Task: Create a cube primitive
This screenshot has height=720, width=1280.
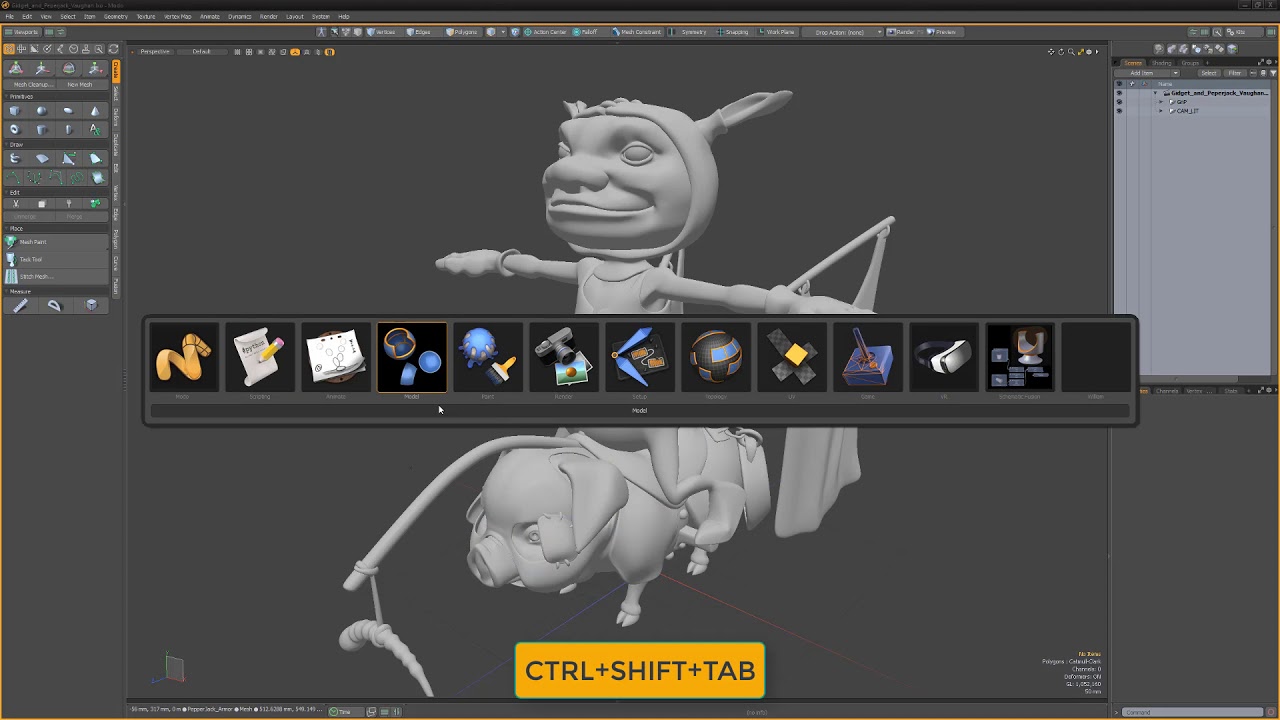Action: pyautogui.click(x=15, y=111)
